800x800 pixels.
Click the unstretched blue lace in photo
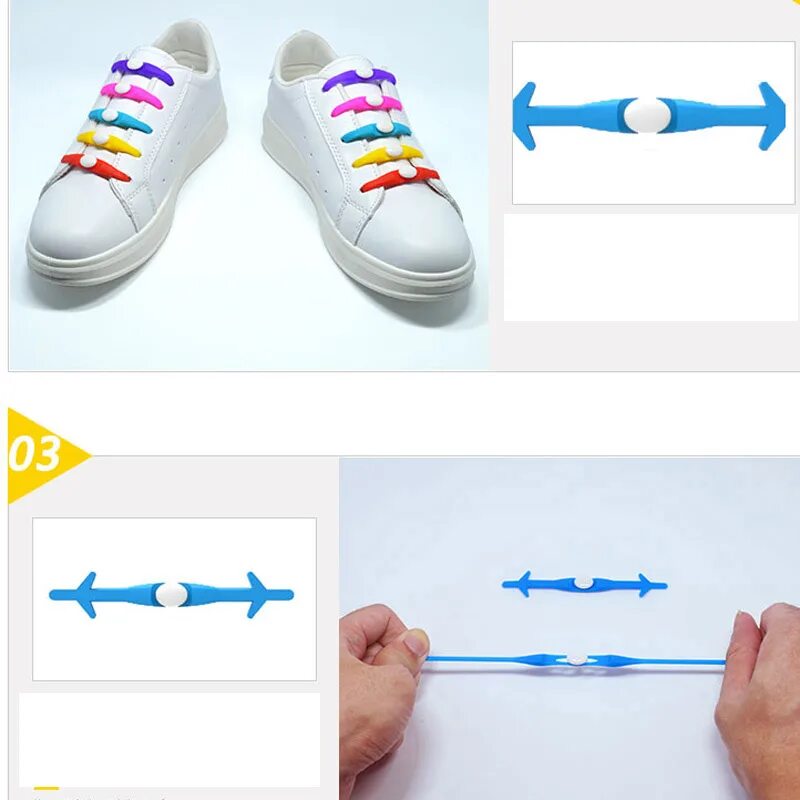tap(584, 584)
